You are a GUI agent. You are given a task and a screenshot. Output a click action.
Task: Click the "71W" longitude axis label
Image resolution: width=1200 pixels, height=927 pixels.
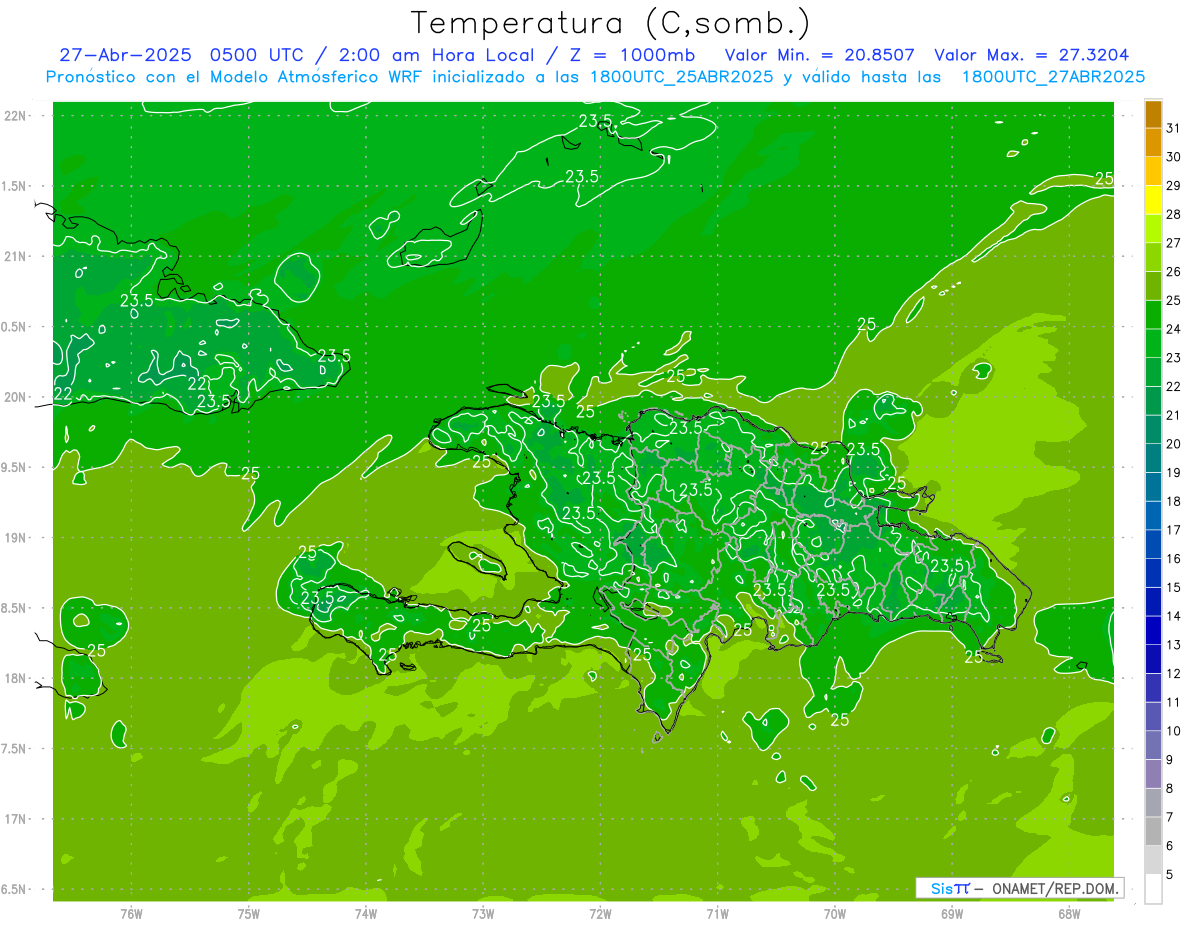(x=717, y=913)
